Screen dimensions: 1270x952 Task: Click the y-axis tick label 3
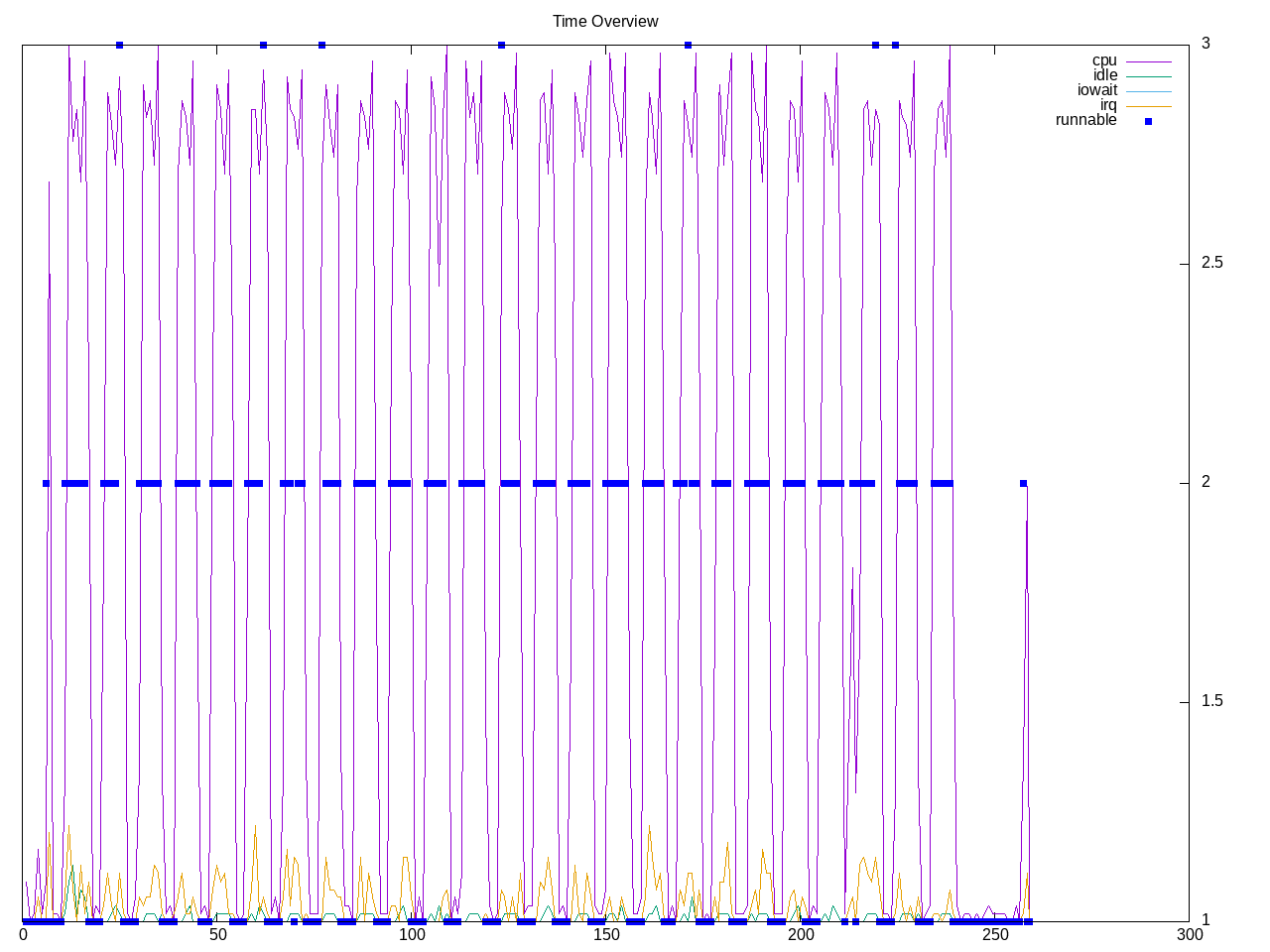click(1206, 44)
